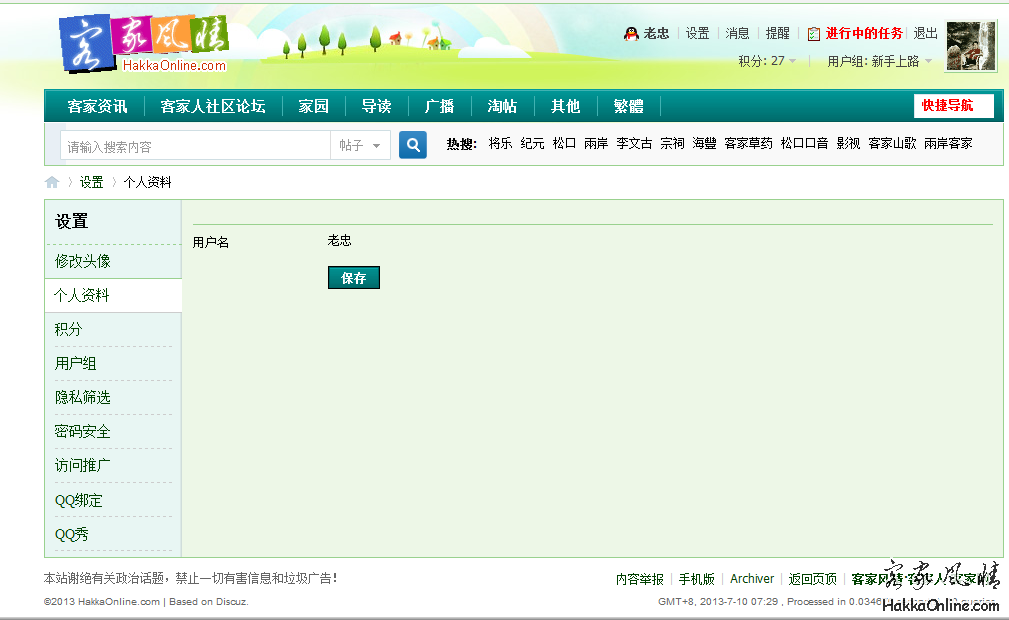Image resolution: width=1009 pixels, height=620 pixels.
Task: Open the 帖子 search type dropdown
Action: [x=360, y=146]
